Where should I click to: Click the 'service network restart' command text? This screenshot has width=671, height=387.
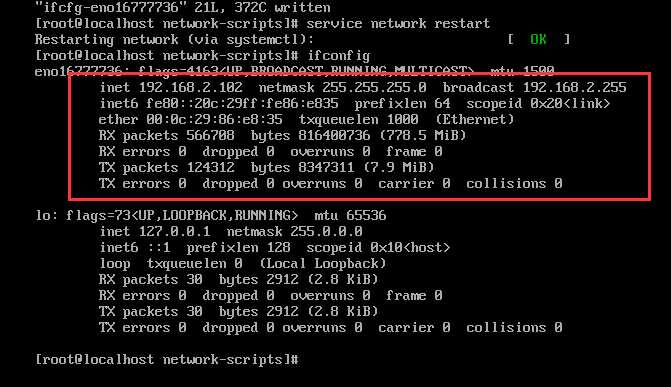point(398,24)
